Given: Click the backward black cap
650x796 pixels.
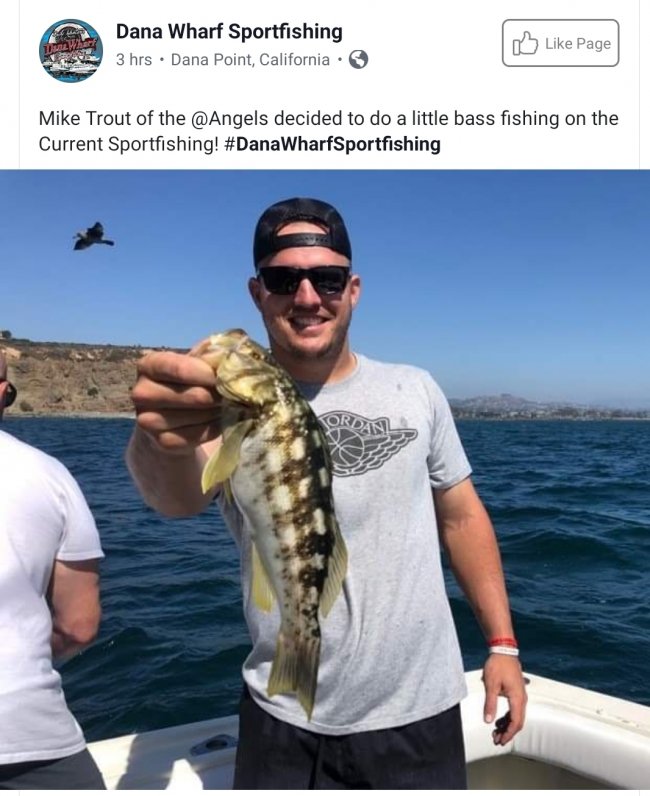Looking at the screenshot, I should pyautogui.click(x=302, y=229).
